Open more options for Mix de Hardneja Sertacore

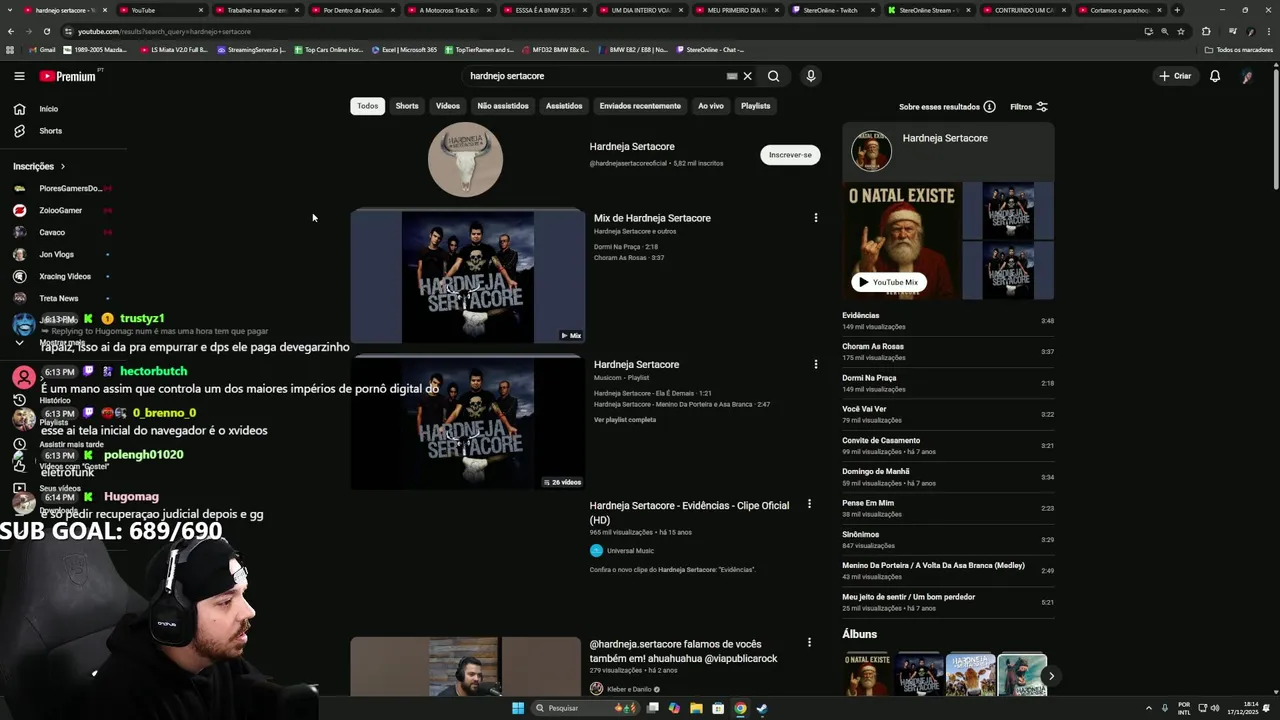coord(815,218)
